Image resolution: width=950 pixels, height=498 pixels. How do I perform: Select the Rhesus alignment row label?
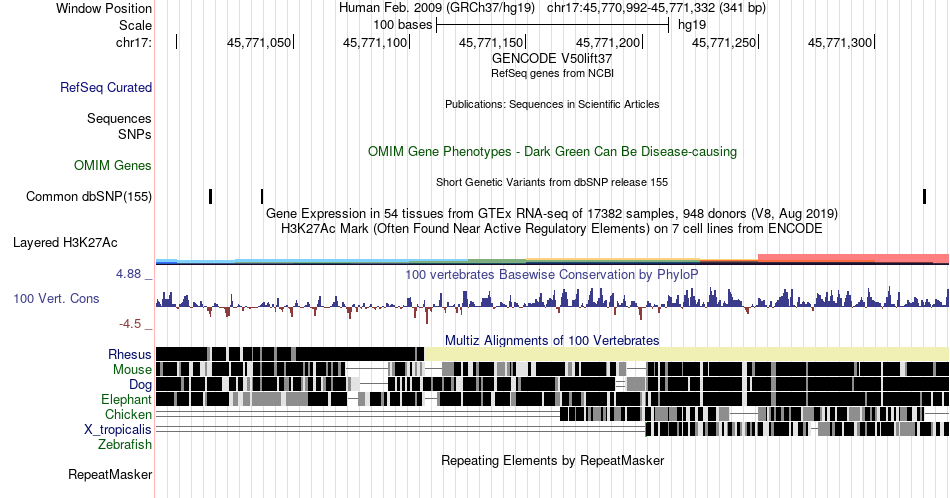point(130,354)
